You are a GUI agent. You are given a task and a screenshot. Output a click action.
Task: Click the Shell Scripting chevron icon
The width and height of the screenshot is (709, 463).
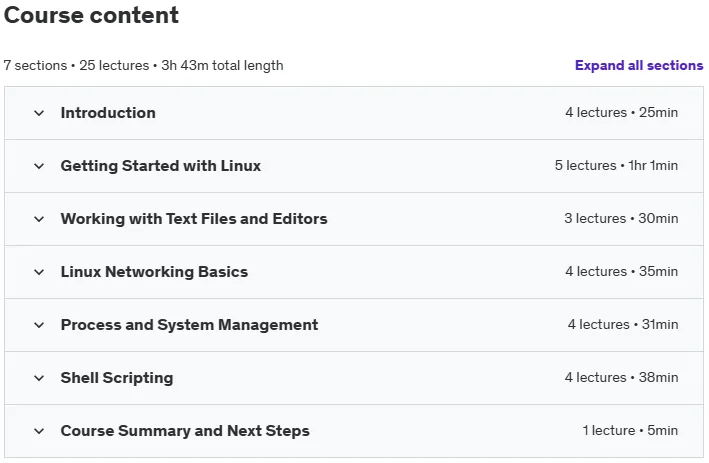click(39, 378)
